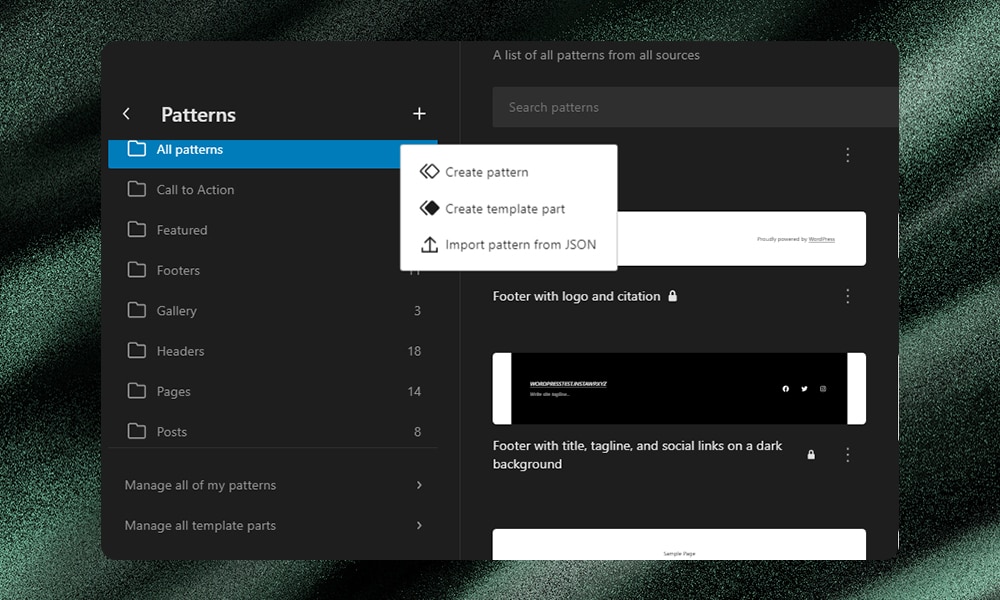Screen dimensions: 1000x600
Task: Focus the Search patterns field
Action: (690, 107)
